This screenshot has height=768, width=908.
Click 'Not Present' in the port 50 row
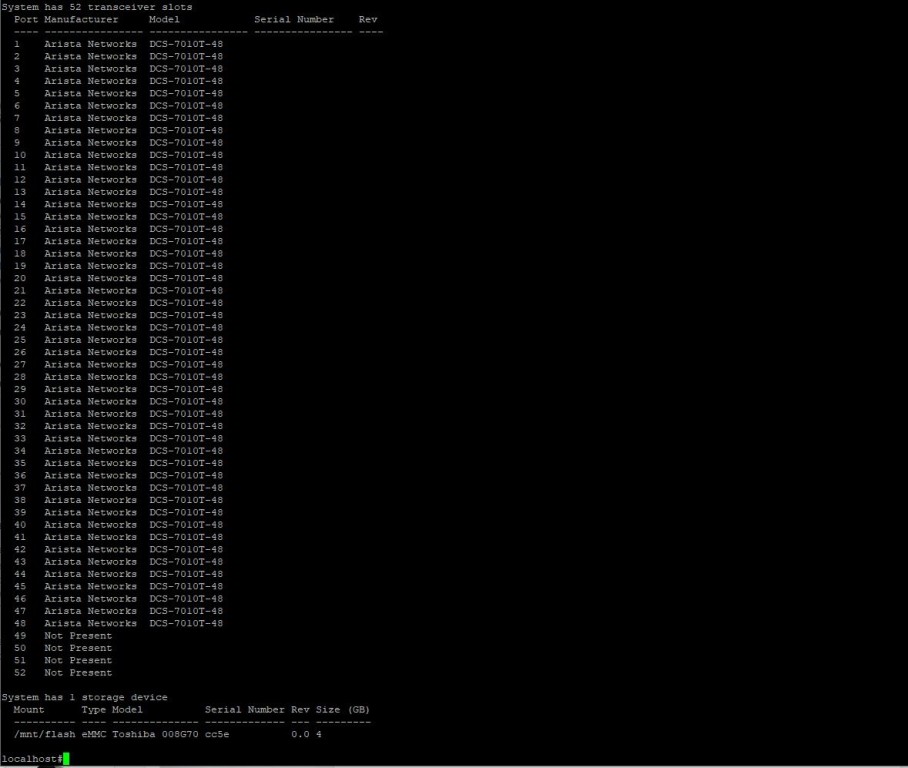[78, 648]
